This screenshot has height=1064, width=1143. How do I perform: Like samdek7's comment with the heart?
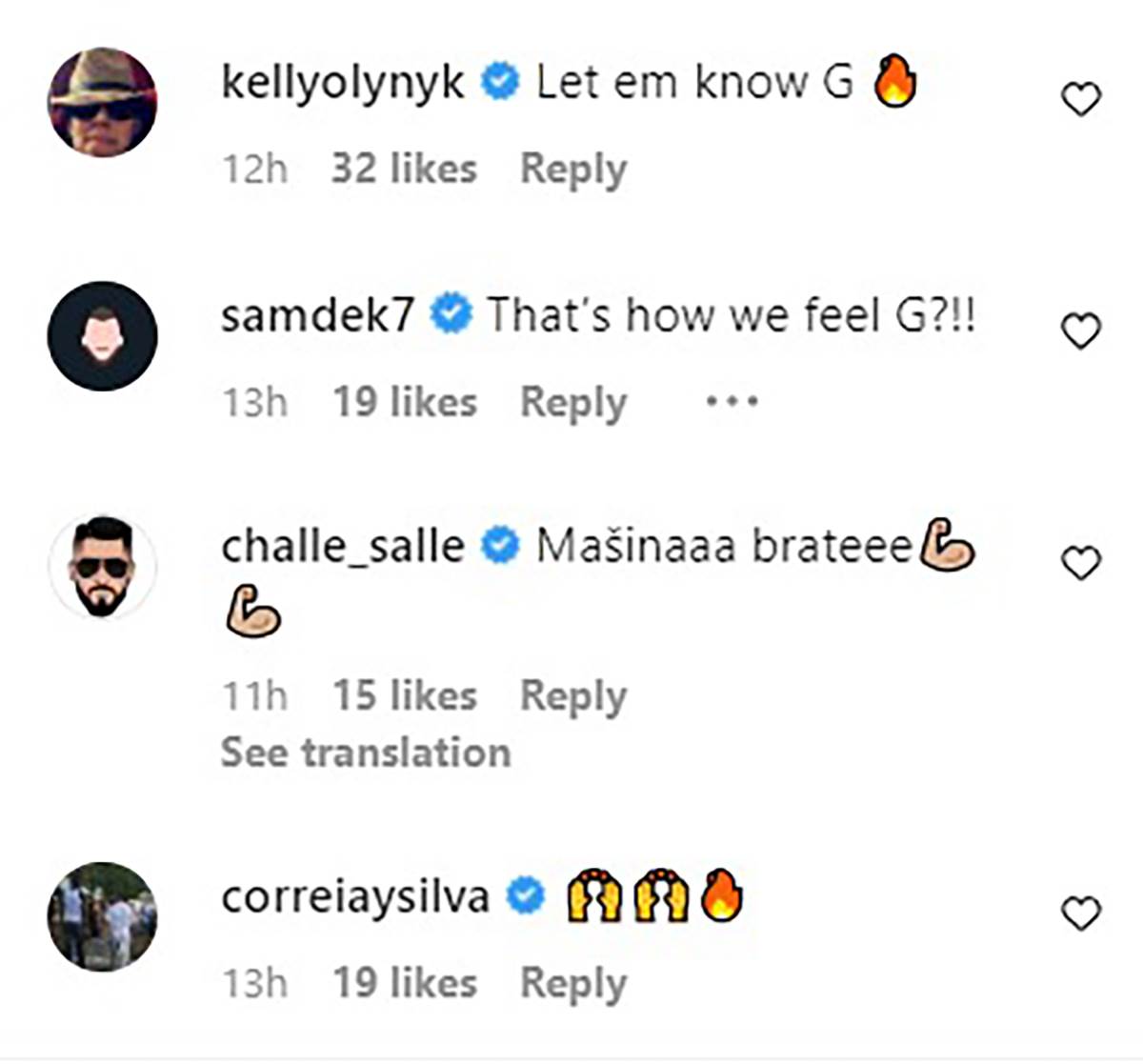click(1080, 331)
